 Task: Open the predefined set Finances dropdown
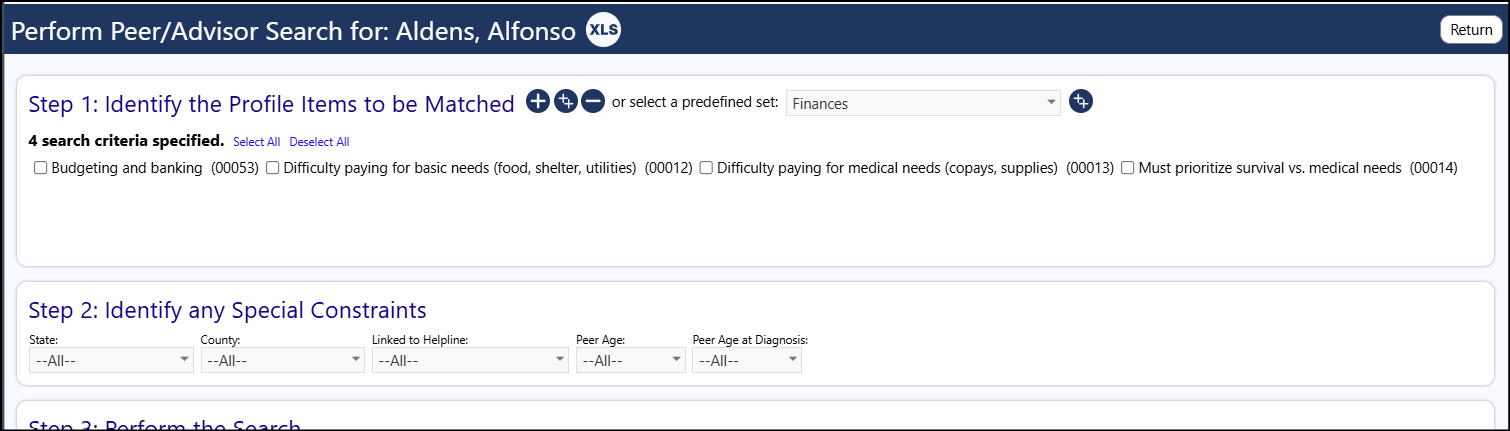(923, 102)
